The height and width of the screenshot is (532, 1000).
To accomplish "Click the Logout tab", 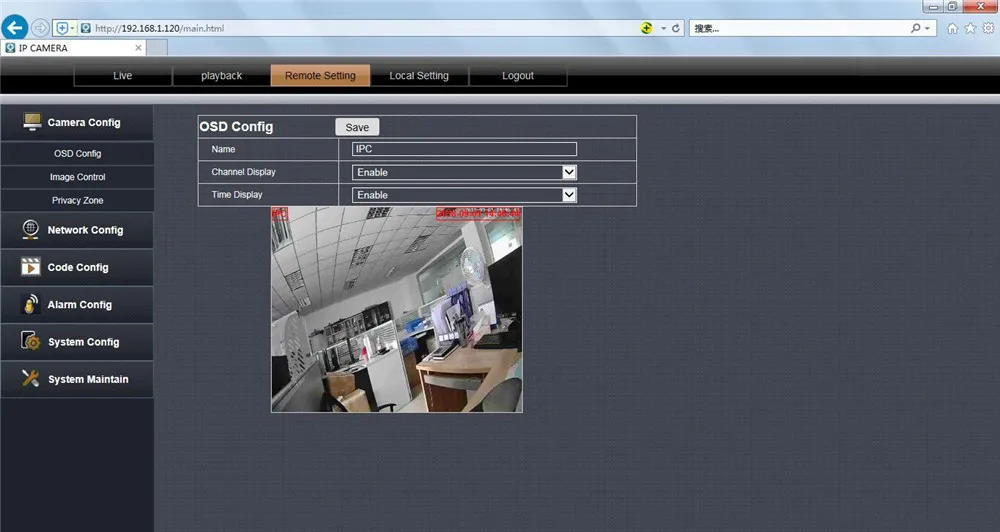I will point(518,75).
